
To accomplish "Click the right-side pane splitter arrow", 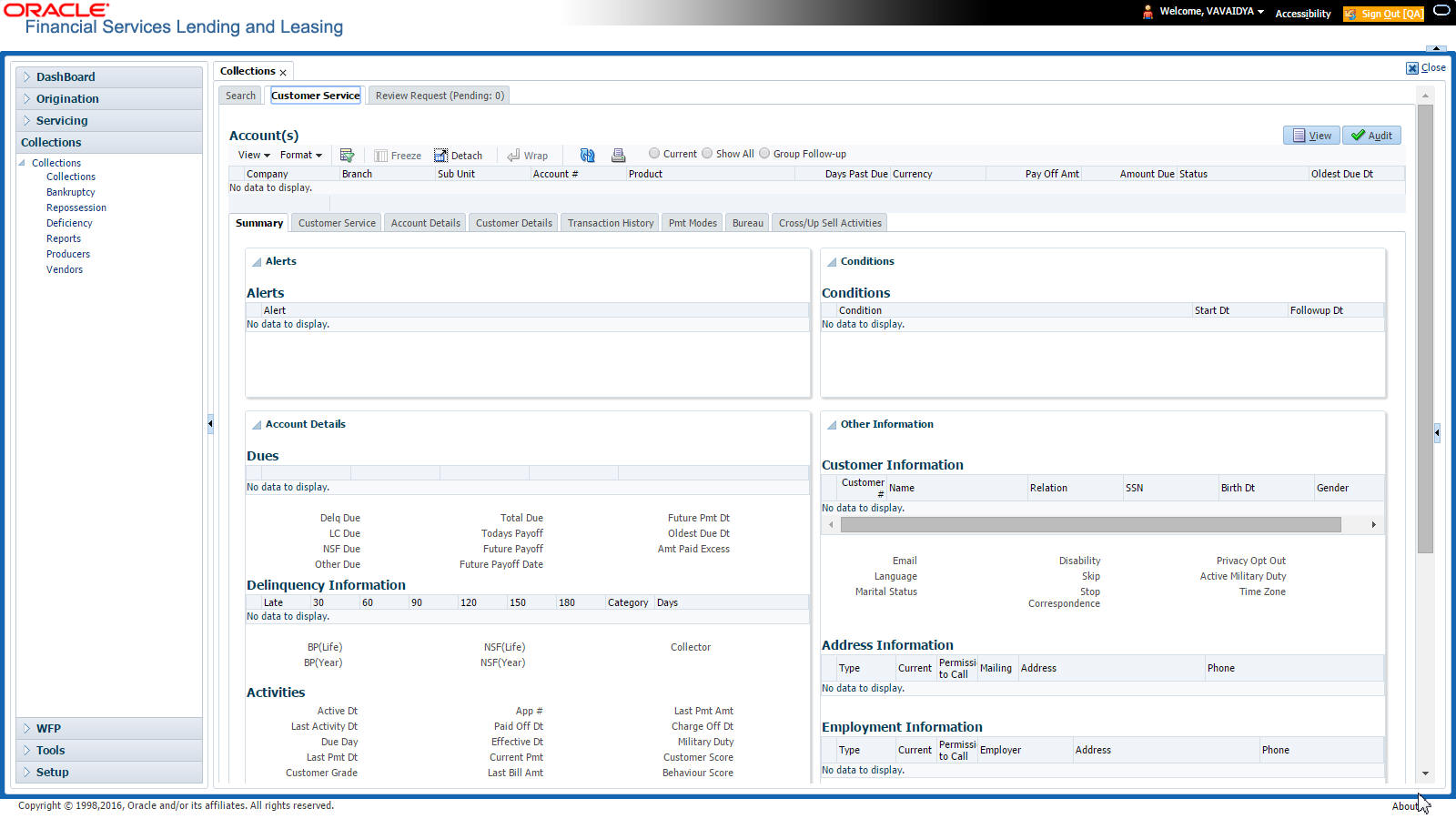I will click(1437, 432).
